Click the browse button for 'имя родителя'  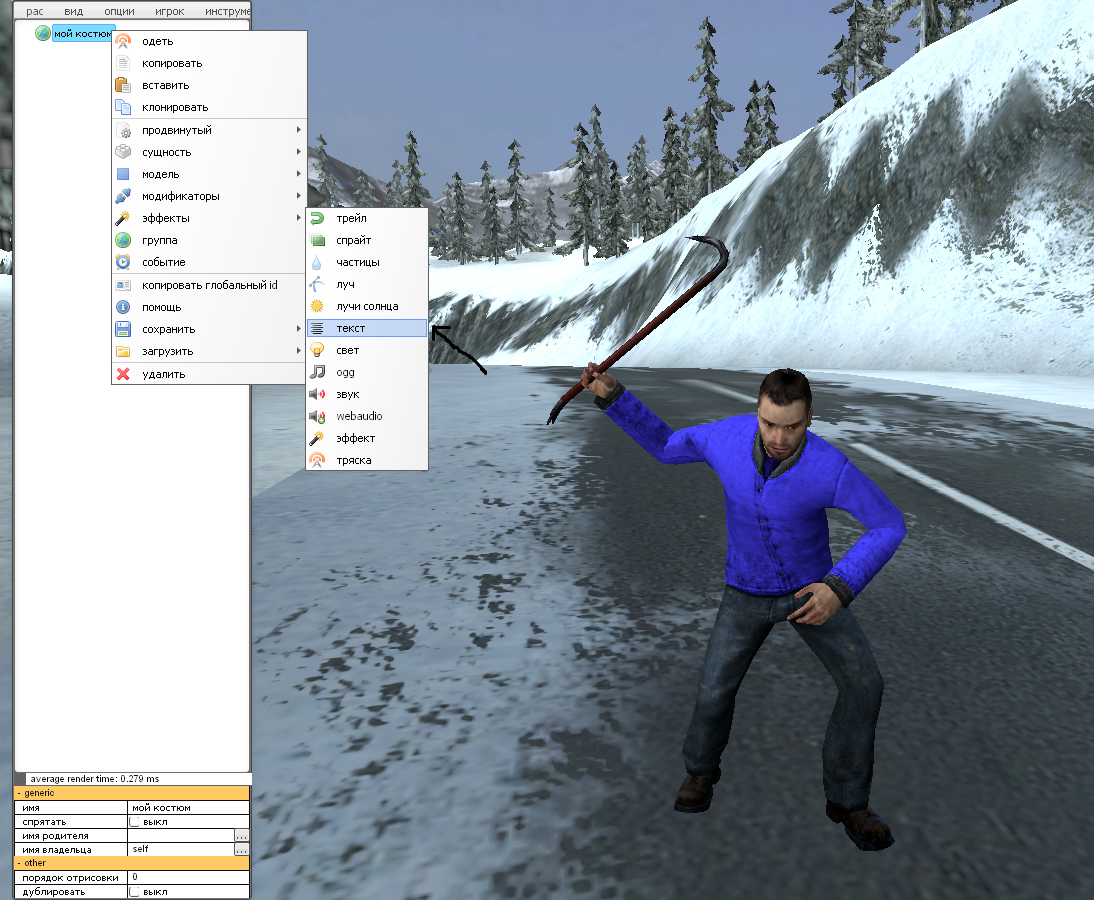click(x=241, y=836)
